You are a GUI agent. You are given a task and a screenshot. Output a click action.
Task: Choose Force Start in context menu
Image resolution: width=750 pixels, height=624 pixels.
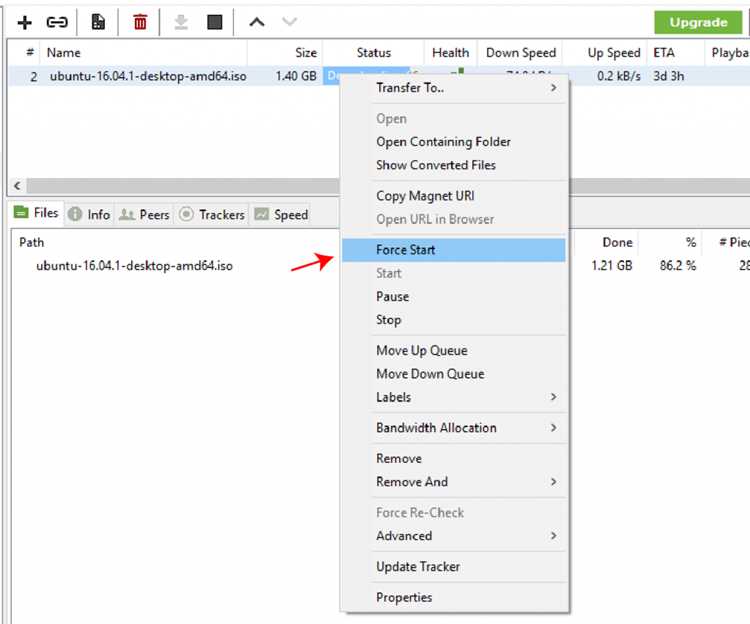point(453,250)
